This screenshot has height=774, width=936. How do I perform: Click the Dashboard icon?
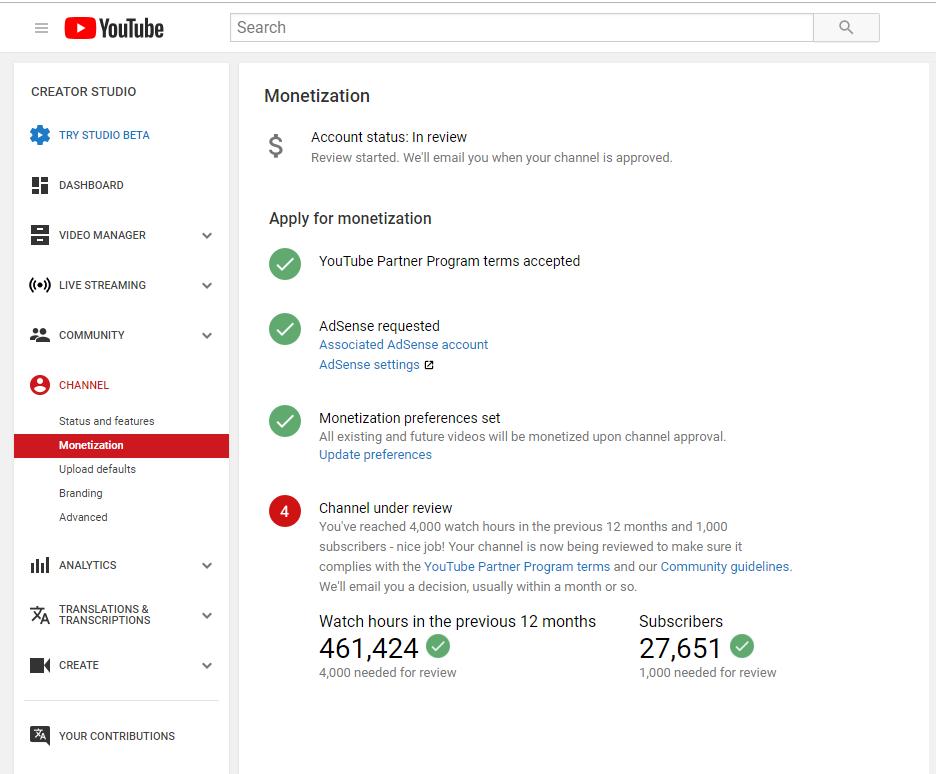click(40, 185)
